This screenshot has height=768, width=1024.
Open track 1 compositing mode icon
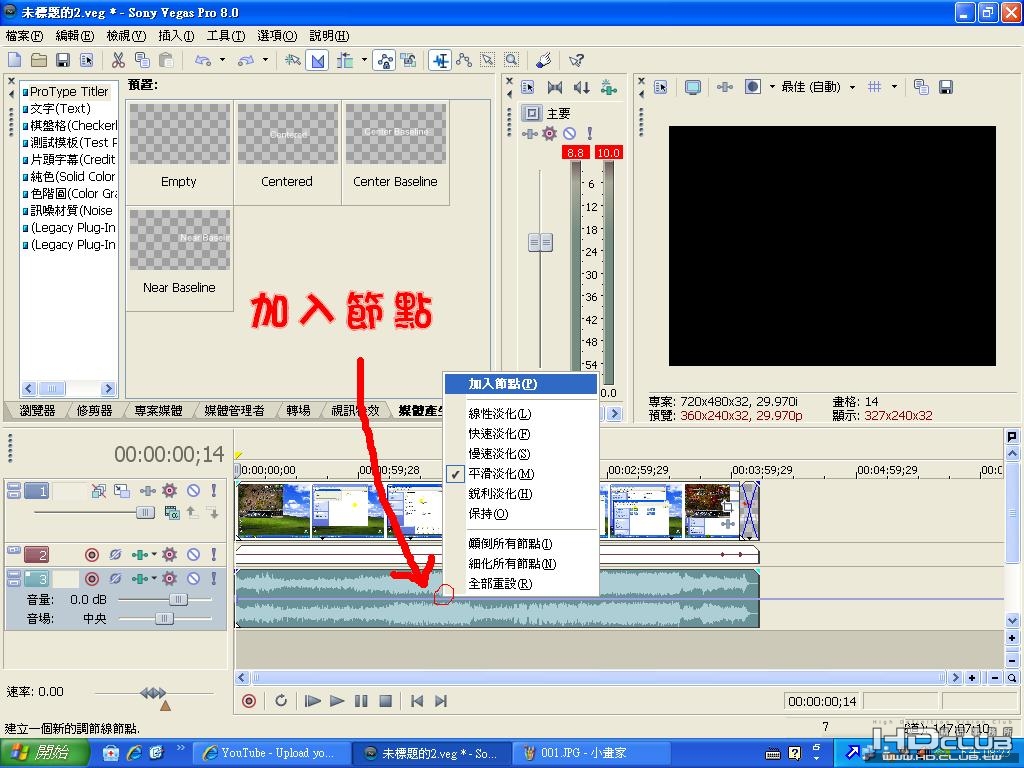tap(121, 491)
